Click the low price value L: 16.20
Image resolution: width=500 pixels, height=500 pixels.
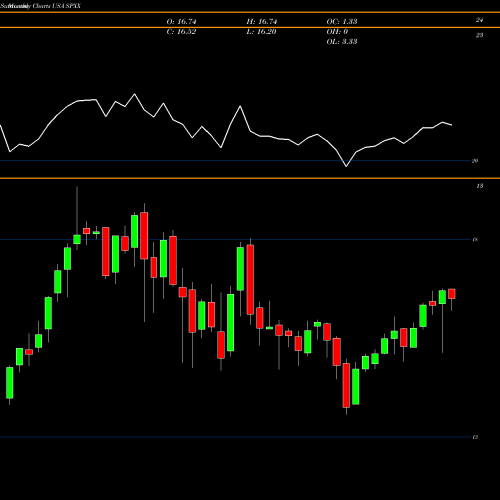pyautogui.click(x=261, y=32)
